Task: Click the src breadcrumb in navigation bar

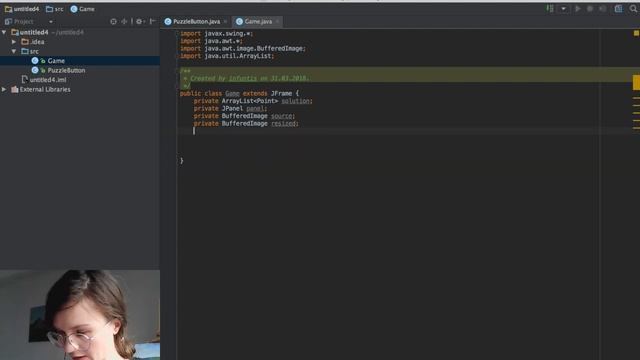Action: coord(55,9)
